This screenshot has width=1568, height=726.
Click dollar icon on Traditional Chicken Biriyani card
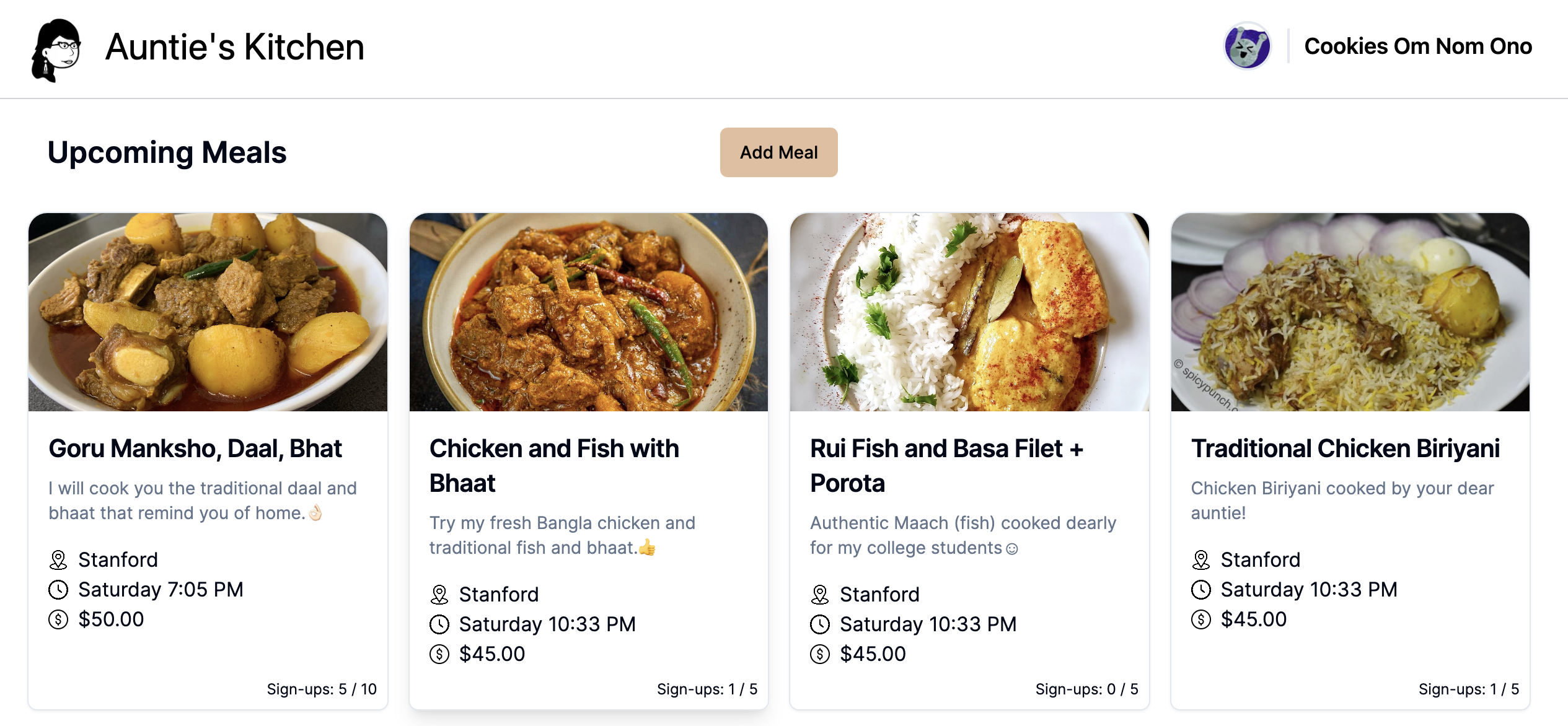(1201, 619)
